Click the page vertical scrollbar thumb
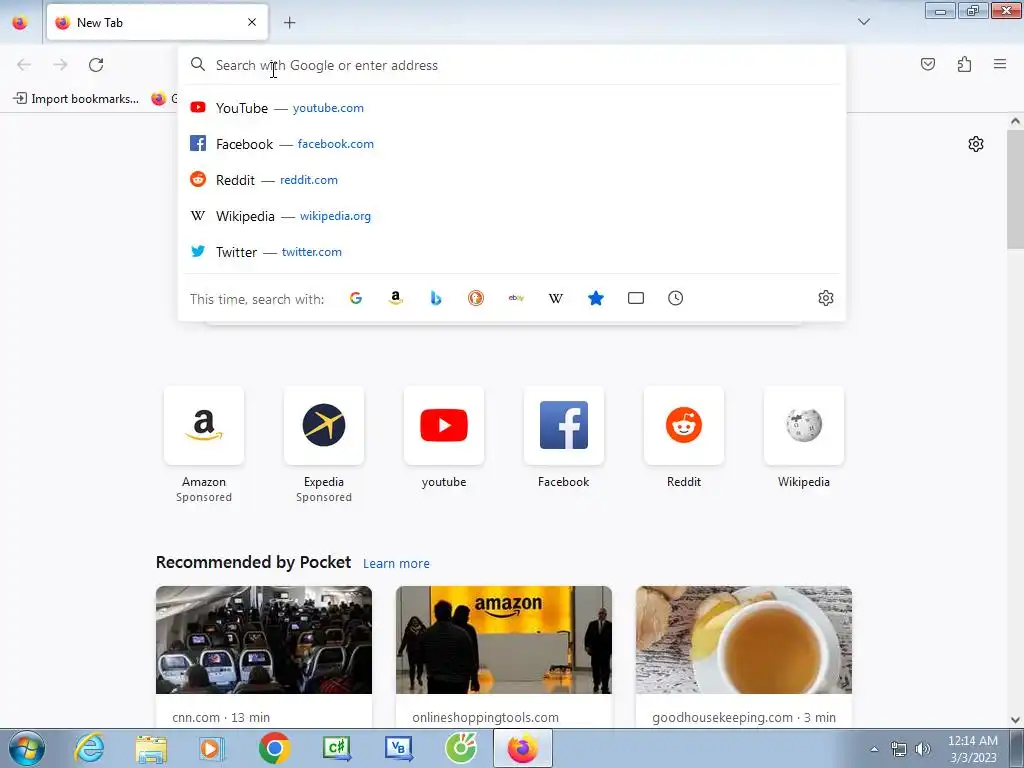1024x768 pixels. pos(1015,189)
